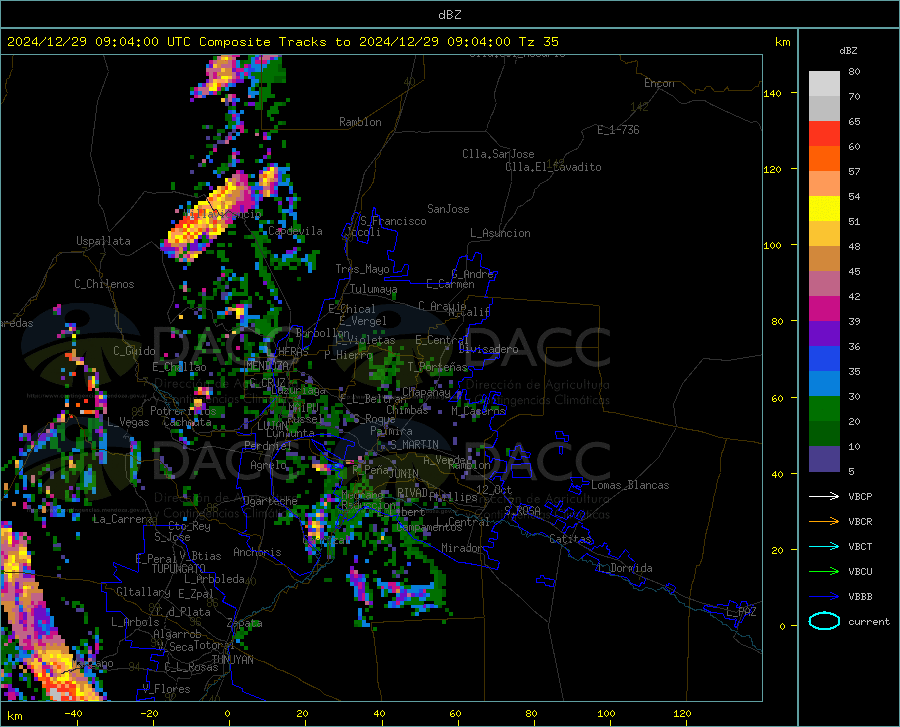Viewport: 900px width, 727px height.
Task: Click the 'Tres_Mayo' map label
Action: point(362,269)
